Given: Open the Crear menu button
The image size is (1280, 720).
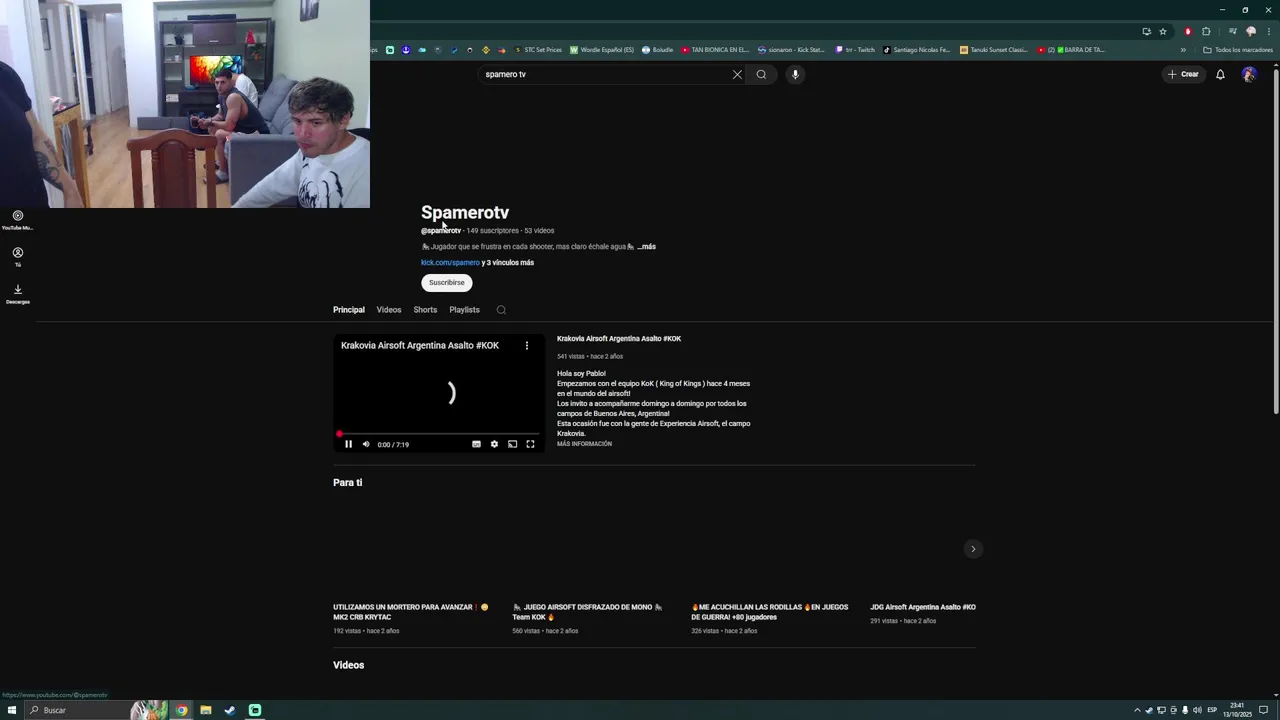Looking at the screenshot, I should coord(1183,74).
